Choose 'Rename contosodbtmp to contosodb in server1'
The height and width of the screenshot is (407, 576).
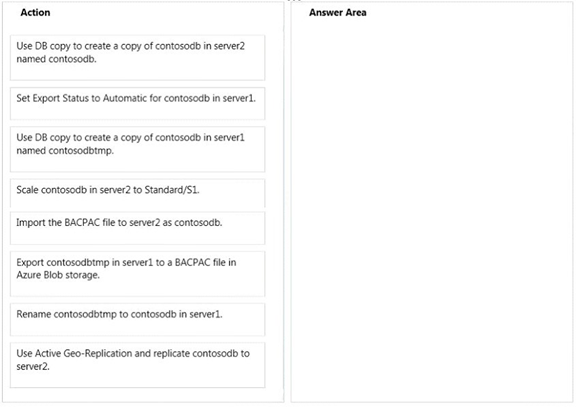click(x=137, y=320)
